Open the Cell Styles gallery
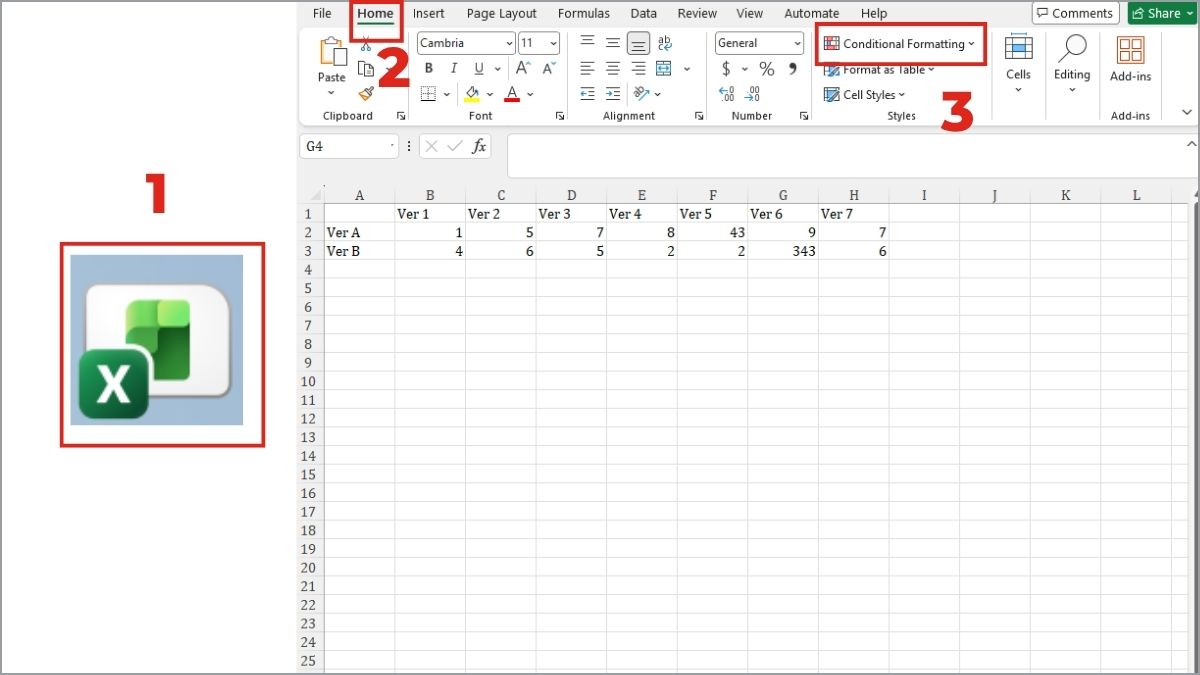Image resolution: width=1200 pixels, height=675 pixels. 864,95
